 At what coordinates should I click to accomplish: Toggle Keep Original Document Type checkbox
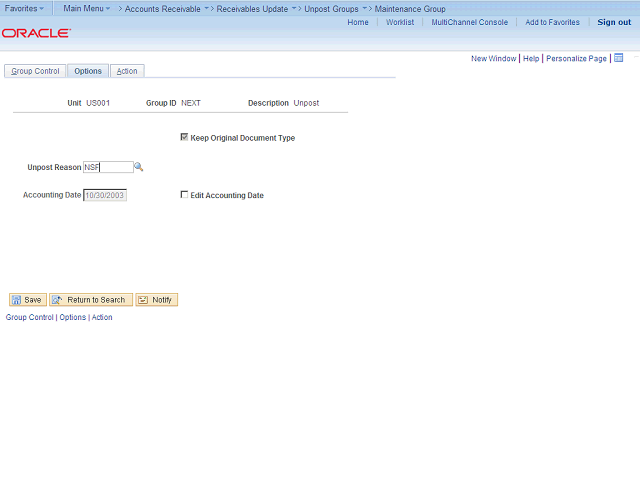coord(184,137)
